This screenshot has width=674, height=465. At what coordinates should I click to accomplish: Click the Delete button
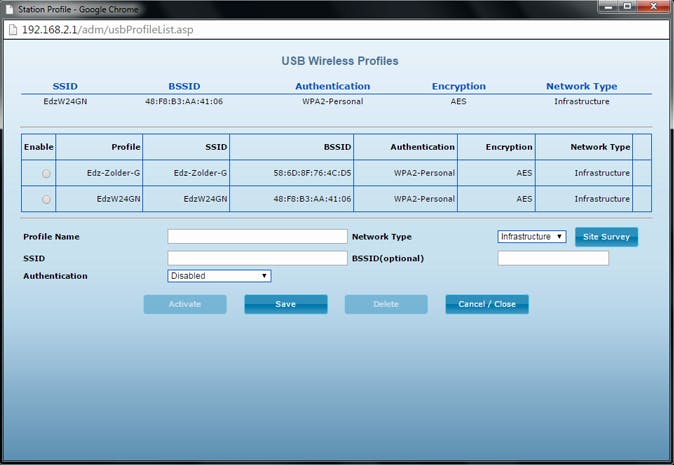tap(386, 304)
